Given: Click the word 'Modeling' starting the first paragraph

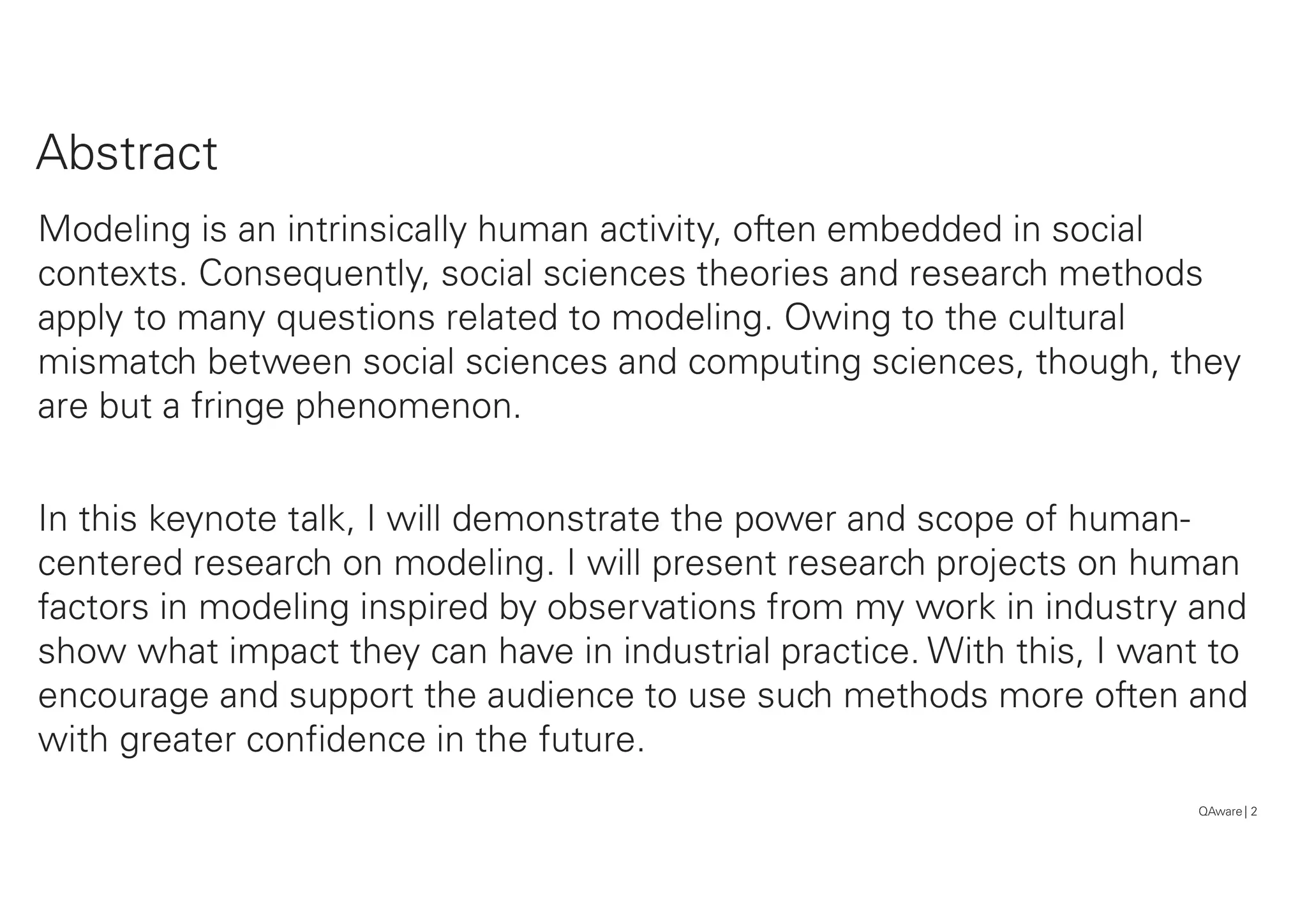Looking at the screenshot, I should pyautogui.click(x=114, y=230).
